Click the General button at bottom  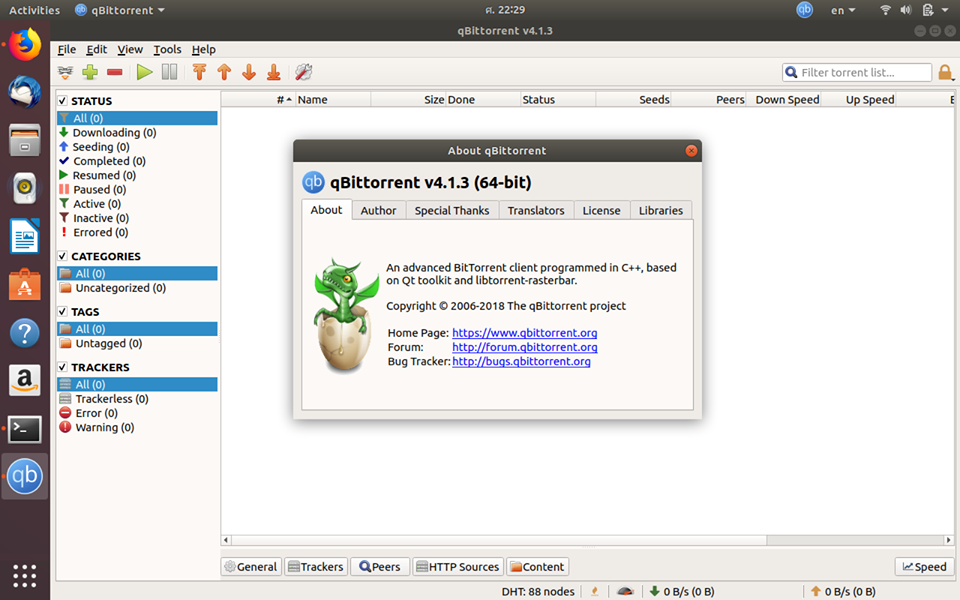(251, 567)
